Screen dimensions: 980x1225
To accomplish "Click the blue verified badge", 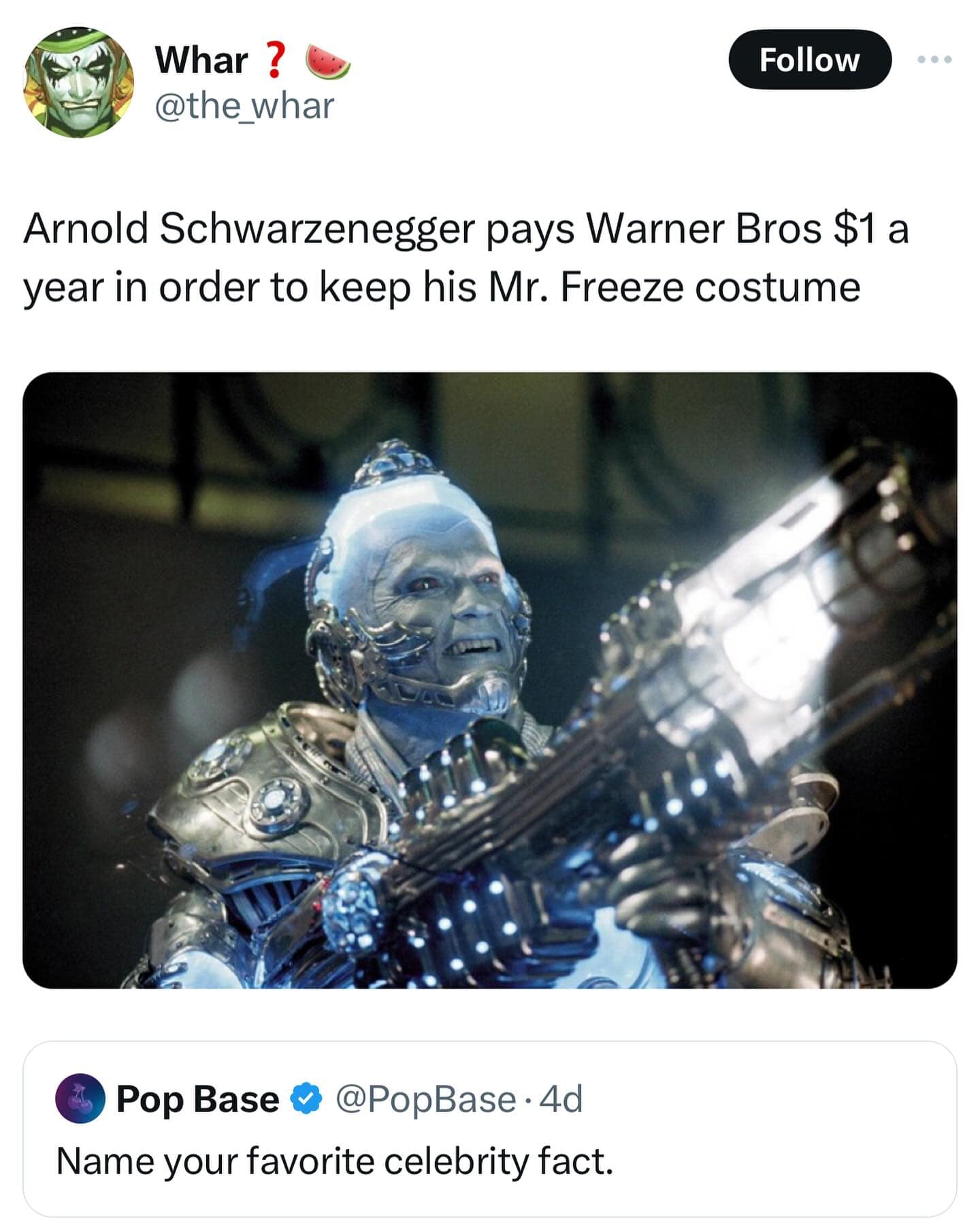I will pyautogui.click(x=307, y=1098).
